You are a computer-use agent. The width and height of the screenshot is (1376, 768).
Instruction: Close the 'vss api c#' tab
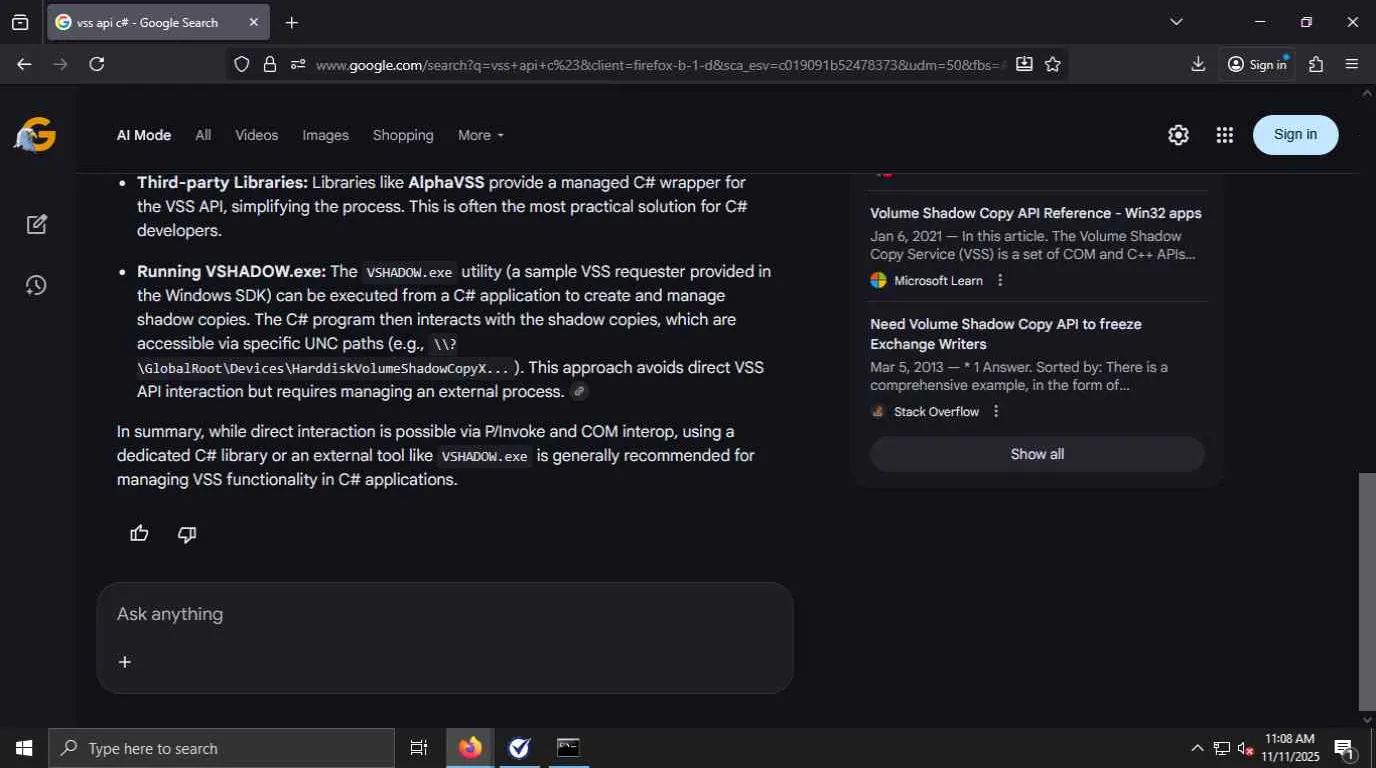point(254,22)
